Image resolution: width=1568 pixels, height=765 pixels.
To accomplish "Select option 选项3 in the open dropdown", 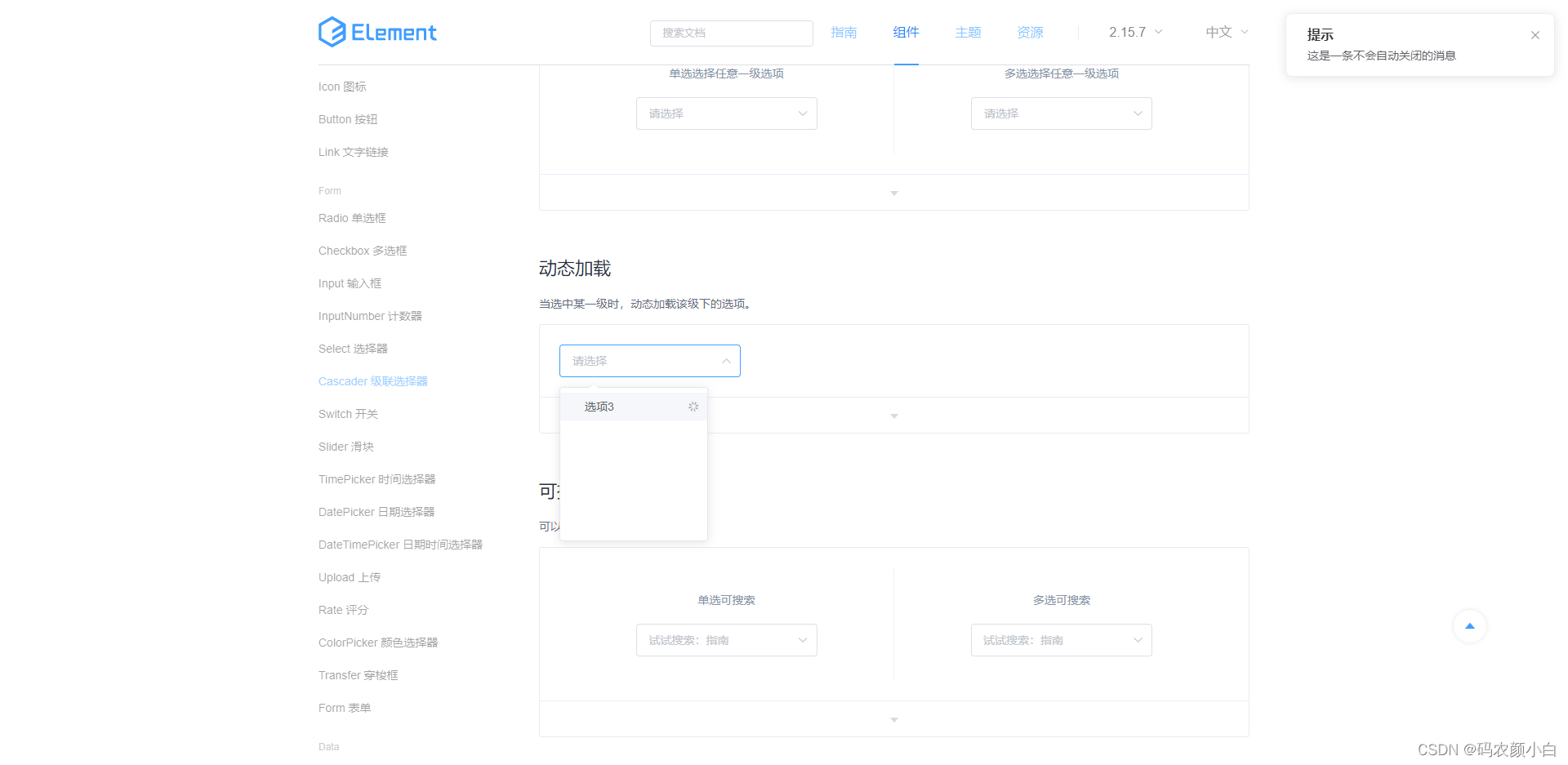I will [599, 406].
